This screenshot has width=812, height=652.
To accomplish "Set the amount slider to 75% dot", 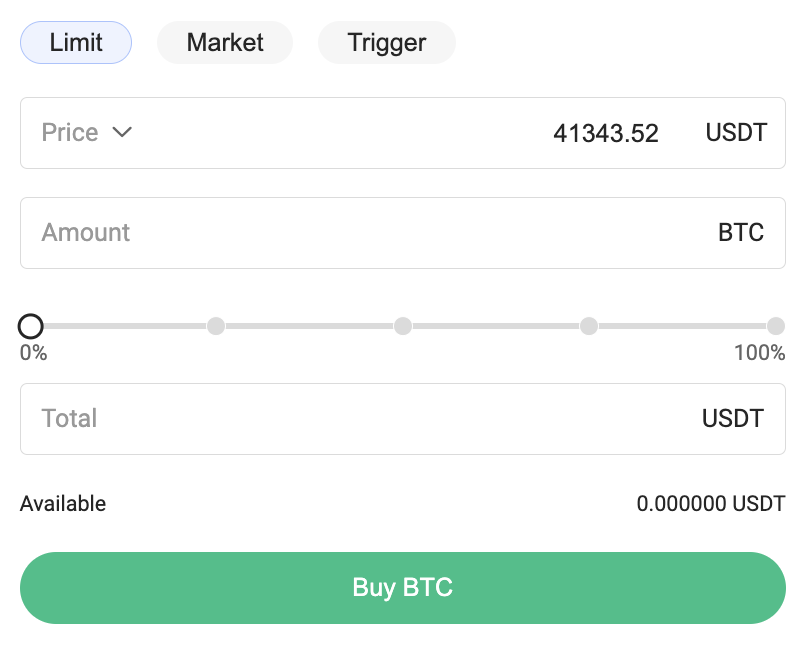I will pos(589,326).
